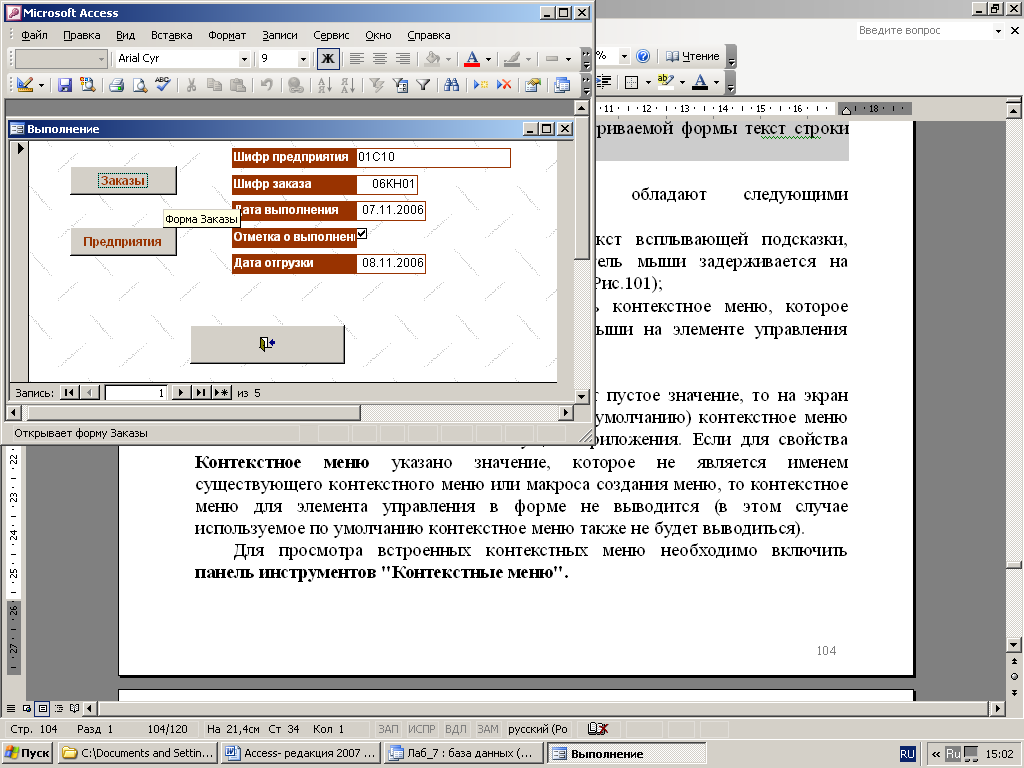1024x768 pixels.
Task: Switch Word to Reading layout view button
Action: tap(74, 708)
